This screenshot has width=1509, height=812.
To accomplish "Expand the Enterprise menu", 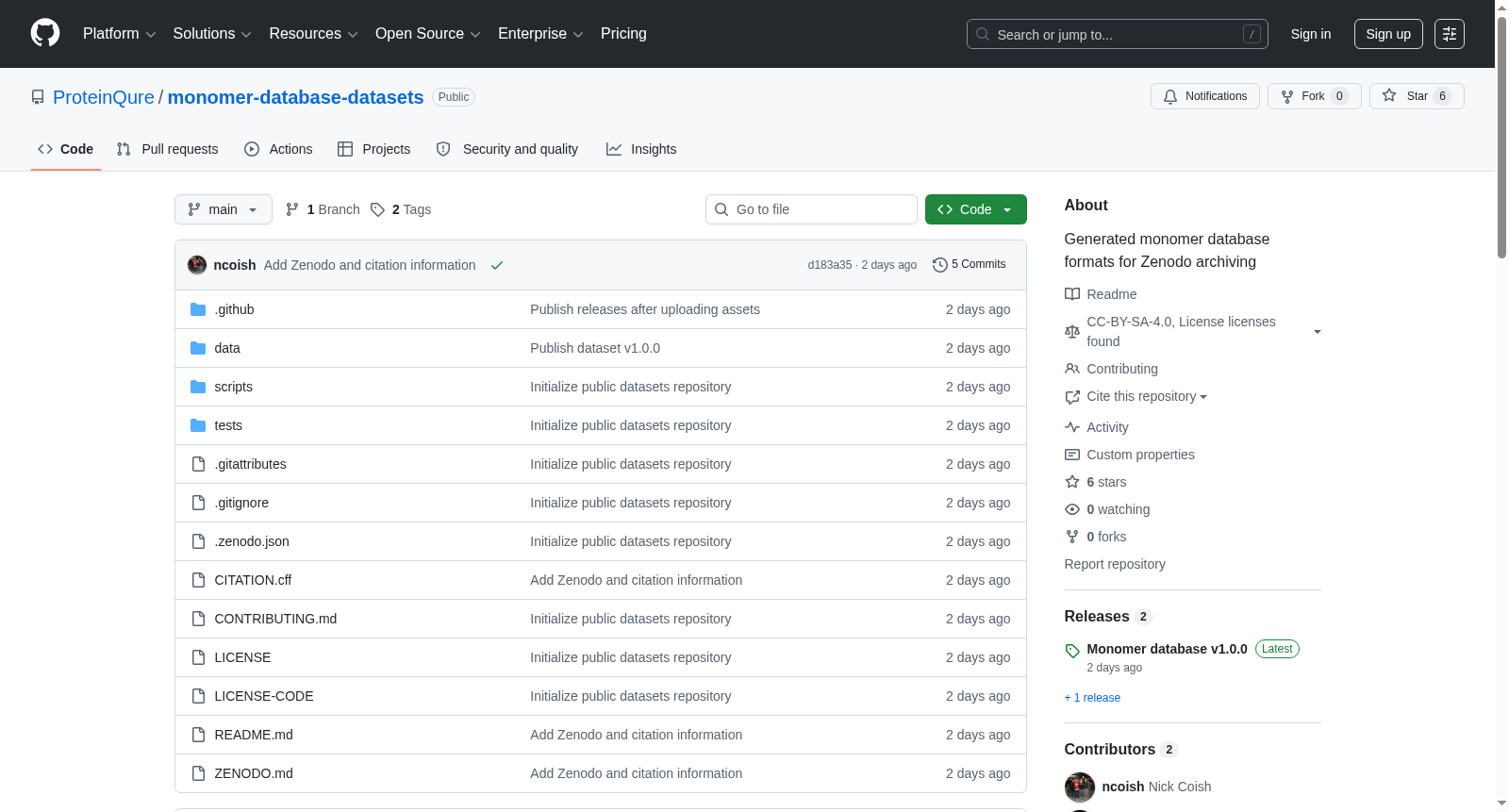I will coord(540,34).
